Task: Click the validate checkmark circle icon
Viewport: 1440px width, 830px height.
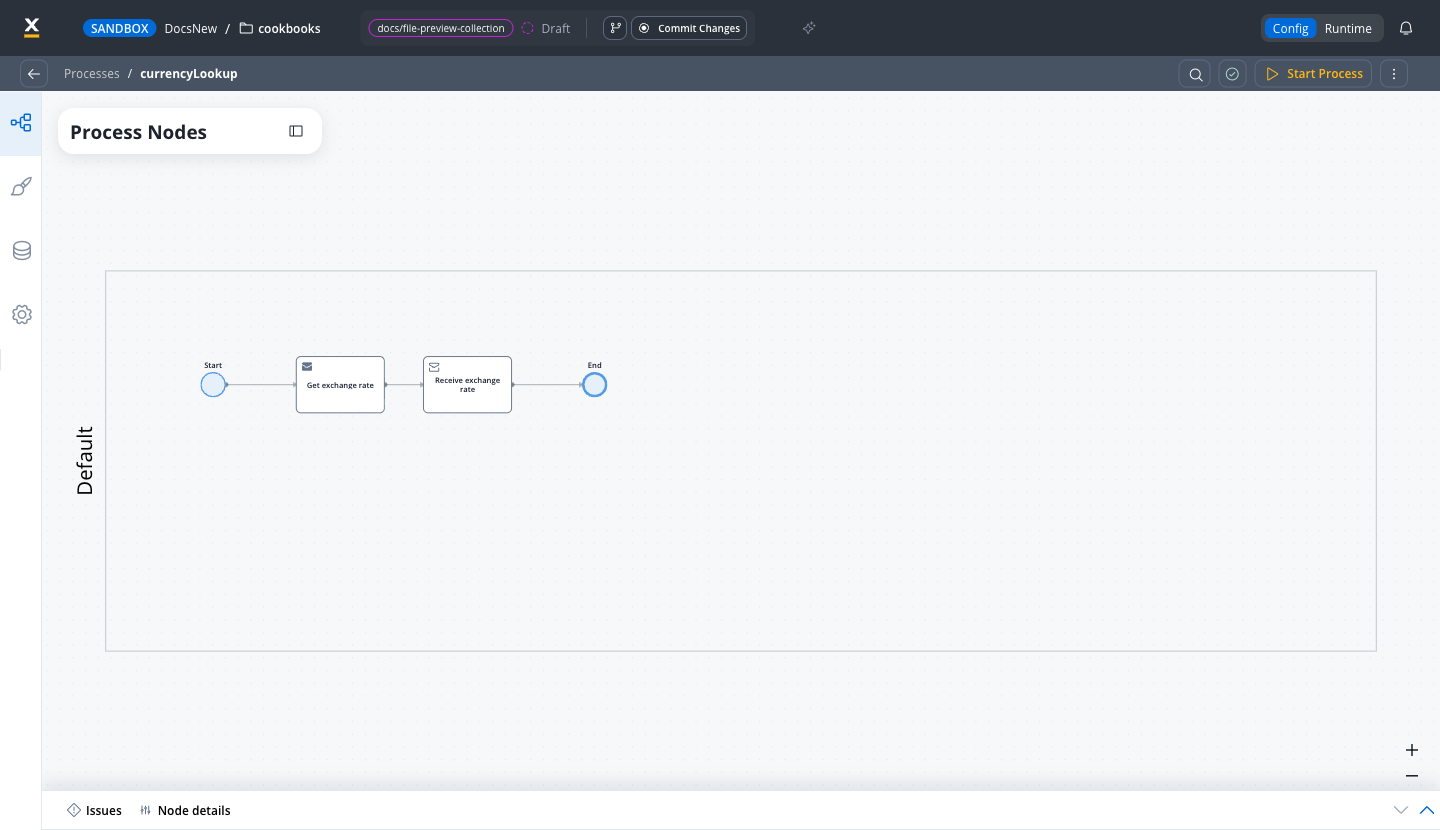Action: 1233,73
